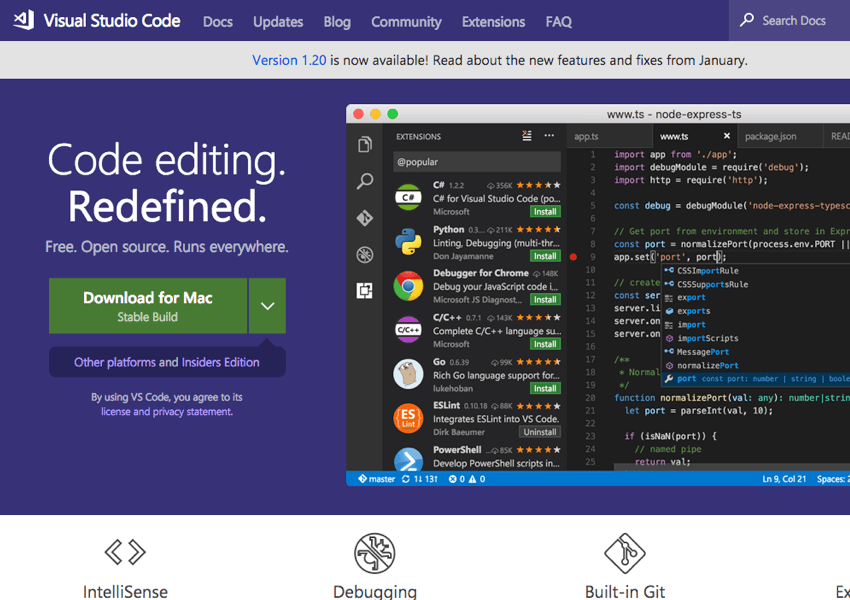Screen dimensions: 850x600
Task: Click the C/C++ extension icon
Action: pyautogui.click(x=408, y=330)
